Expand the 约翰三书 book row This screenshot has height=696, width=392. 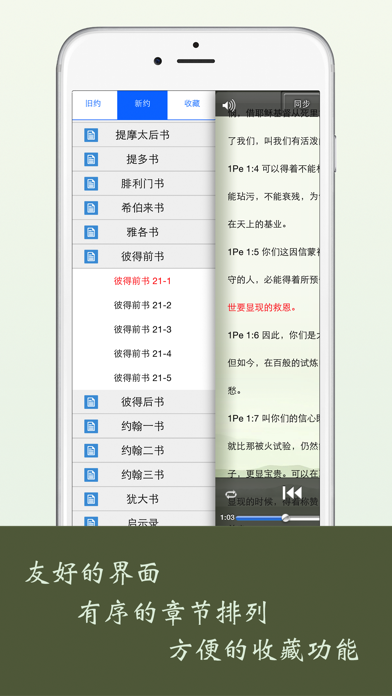coord(144,475)
